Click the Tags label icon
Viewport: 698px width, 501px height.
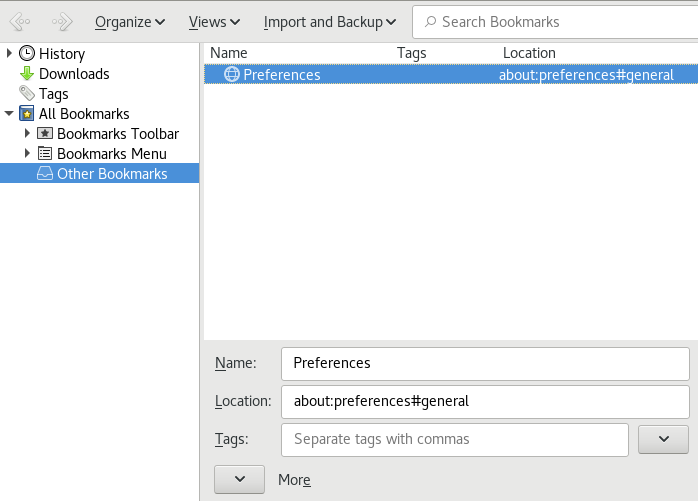[x=27, y=94]
